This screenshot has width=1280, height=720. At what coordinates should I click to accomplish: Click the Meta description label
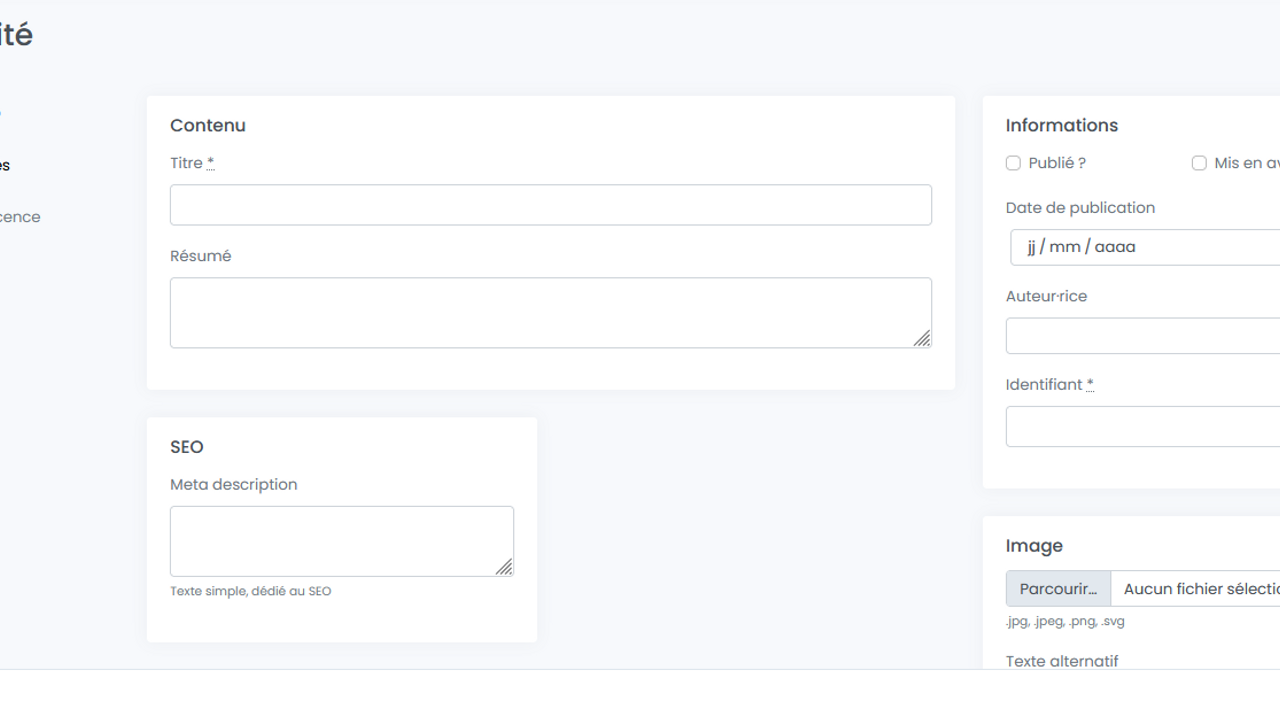tap(234, 484)
